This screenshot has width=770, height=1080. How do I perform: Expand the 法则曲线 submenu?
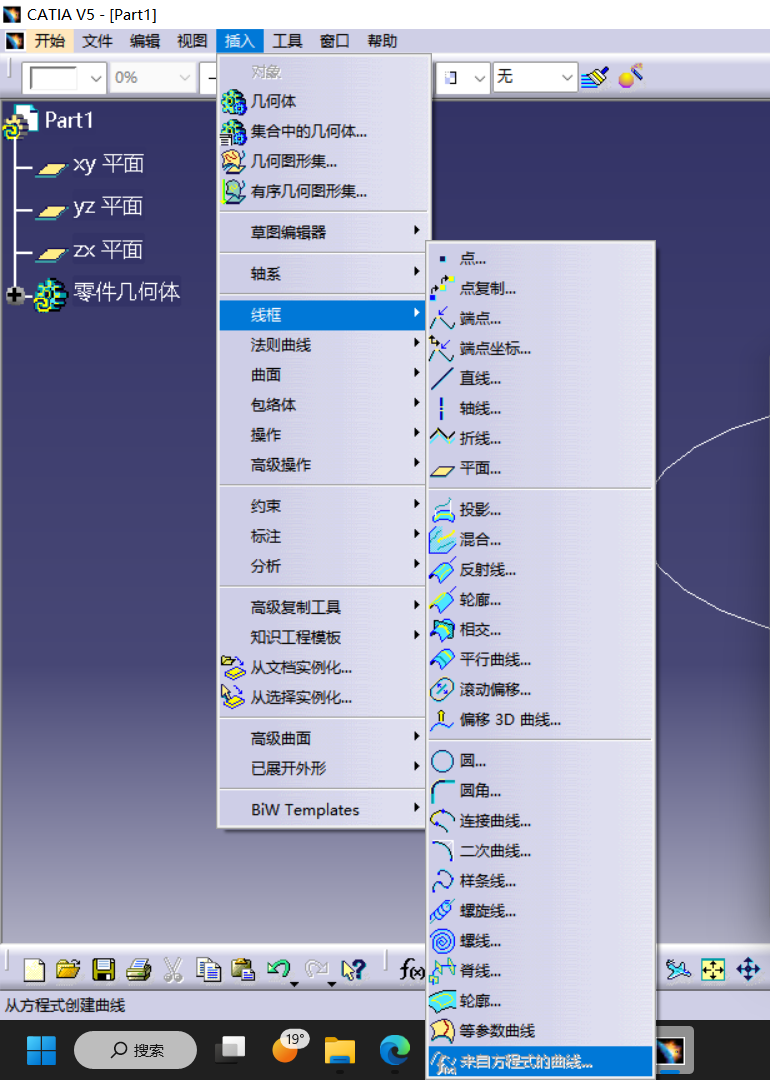(x=322, y=345)
